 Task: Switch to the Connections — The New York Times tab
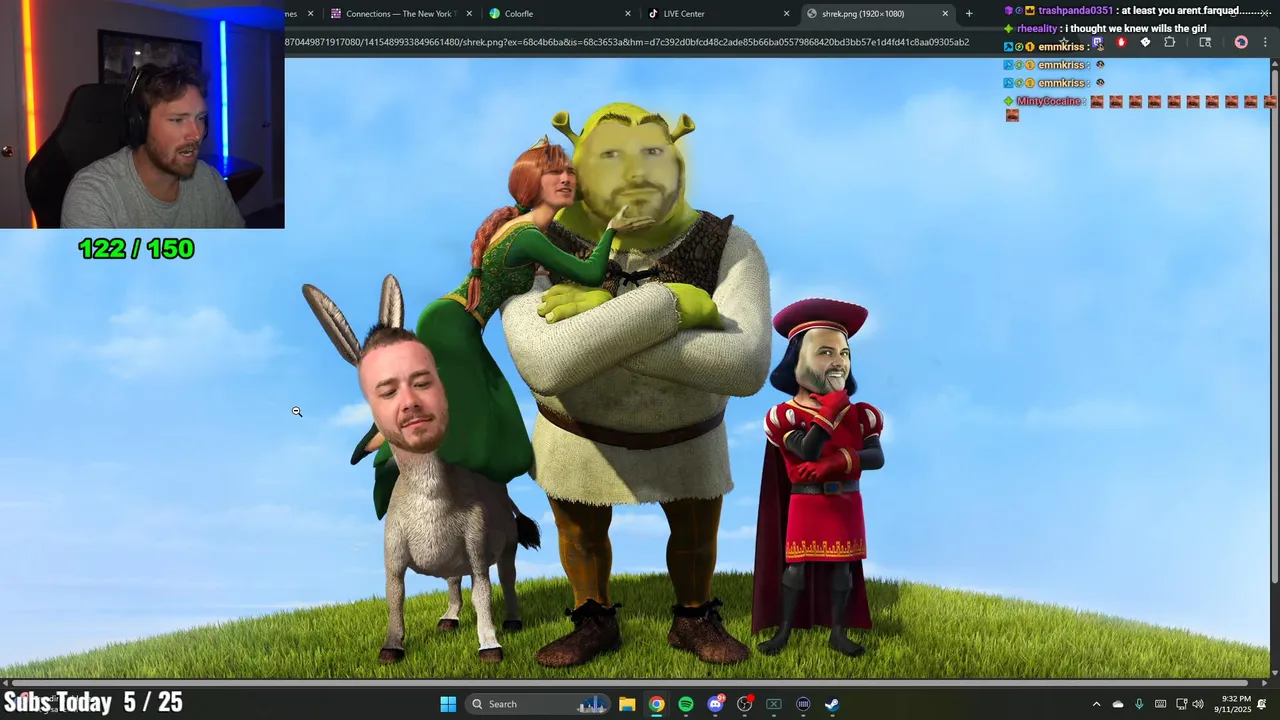coord(401,14)
